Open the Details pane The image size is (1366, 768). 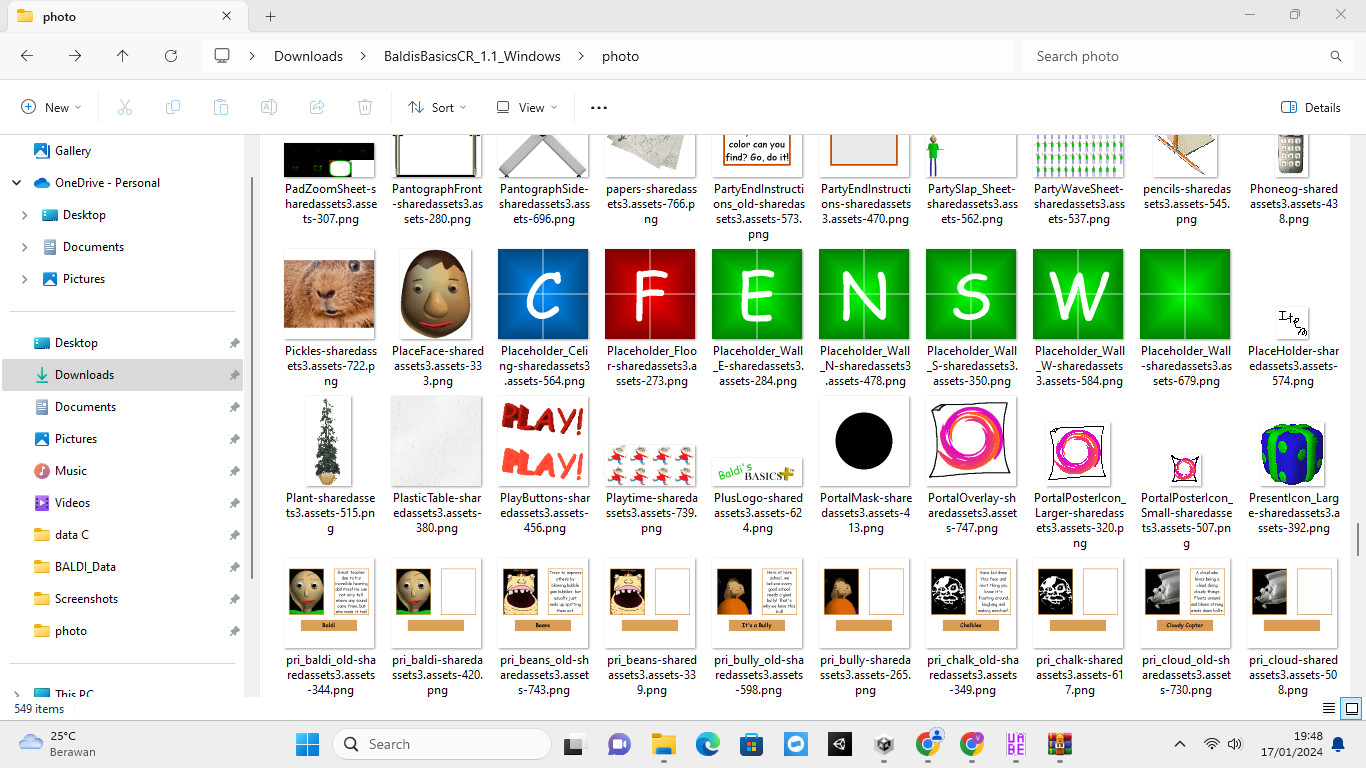(x=1311, y=107)
